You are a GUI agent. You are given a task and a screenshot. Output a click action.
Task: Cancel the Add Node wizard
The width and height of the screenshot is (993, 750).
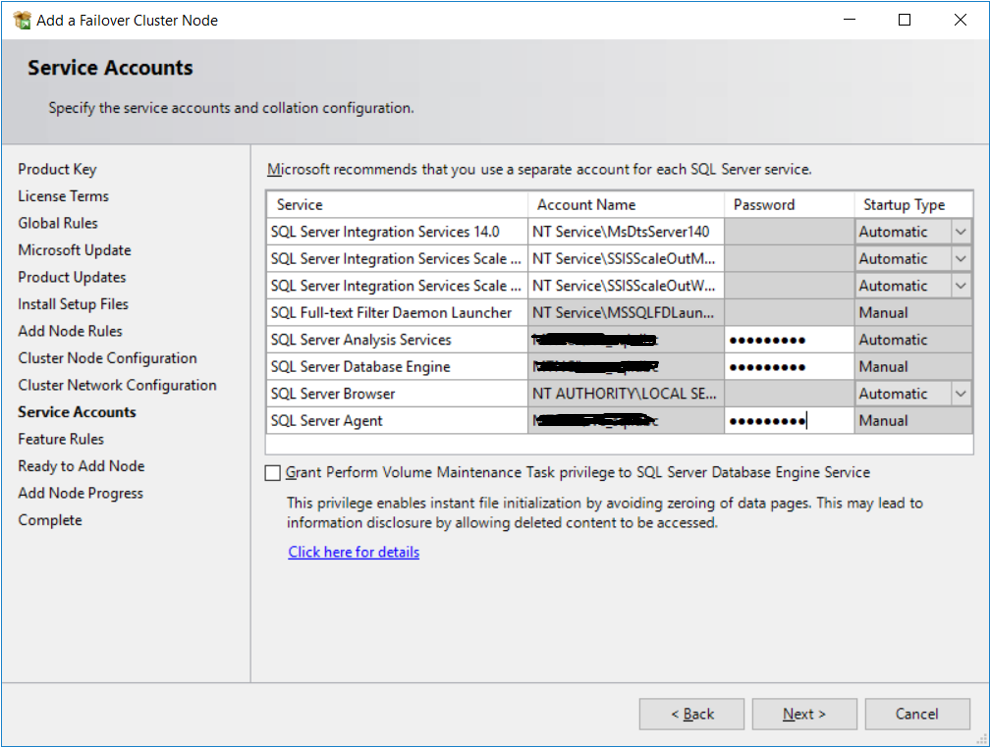pos(917,714)
